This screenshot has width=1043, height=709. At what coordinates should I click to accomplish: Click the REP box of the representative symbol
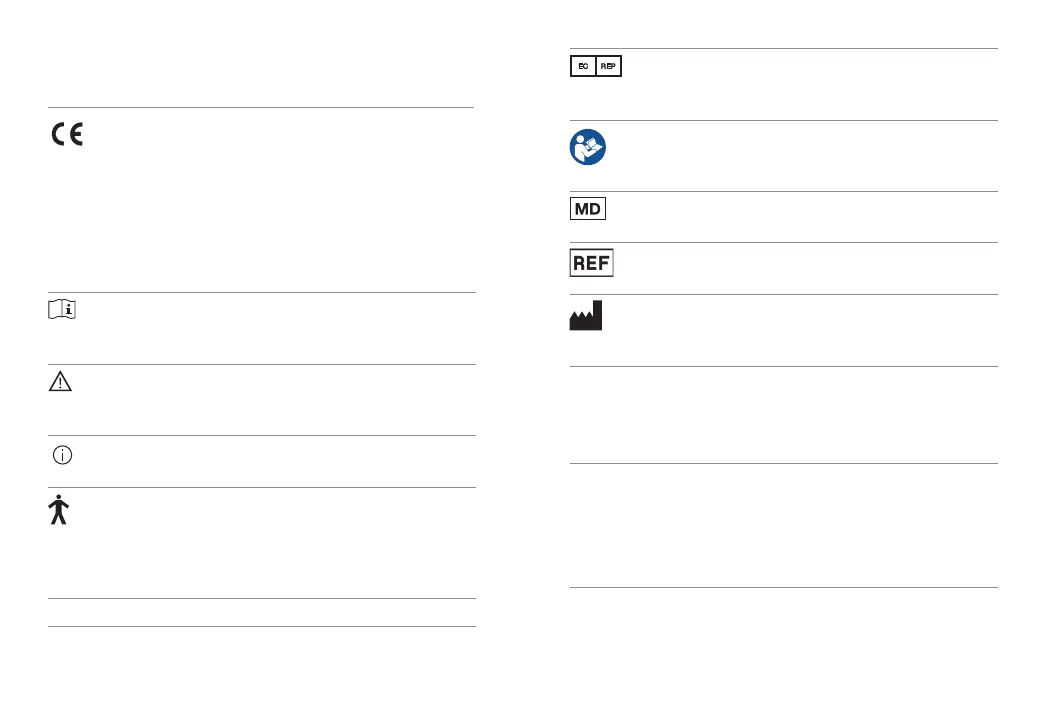pos(608,66)
